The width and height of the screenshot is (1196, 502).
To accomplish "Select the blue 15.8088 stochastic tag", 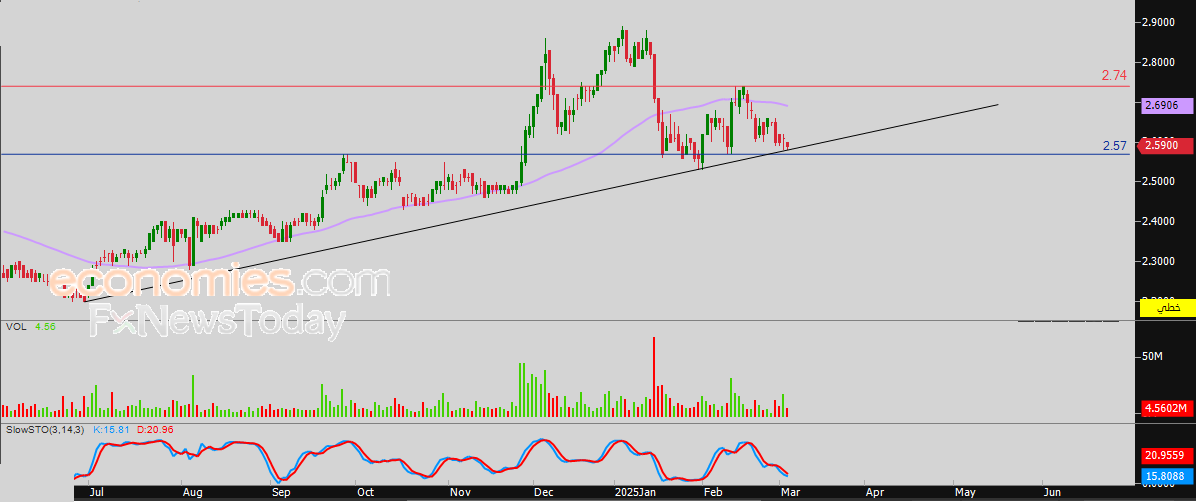I will tap(1165, 477).
